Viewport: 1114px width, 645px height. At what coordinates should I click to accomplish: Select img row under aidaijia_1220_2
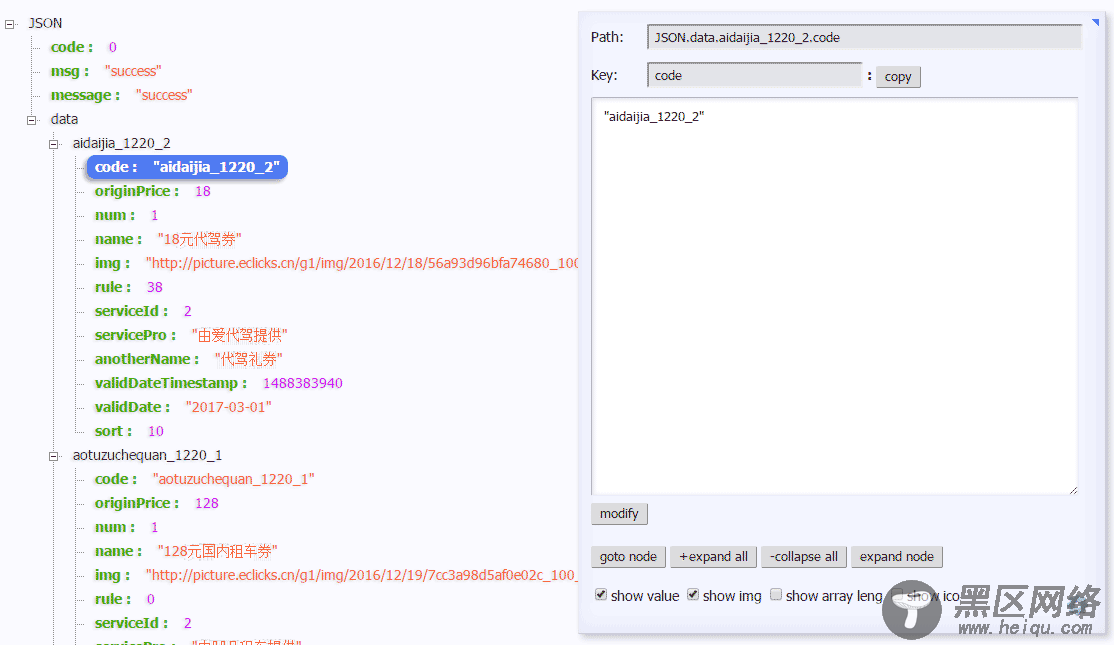click(335, 263)
